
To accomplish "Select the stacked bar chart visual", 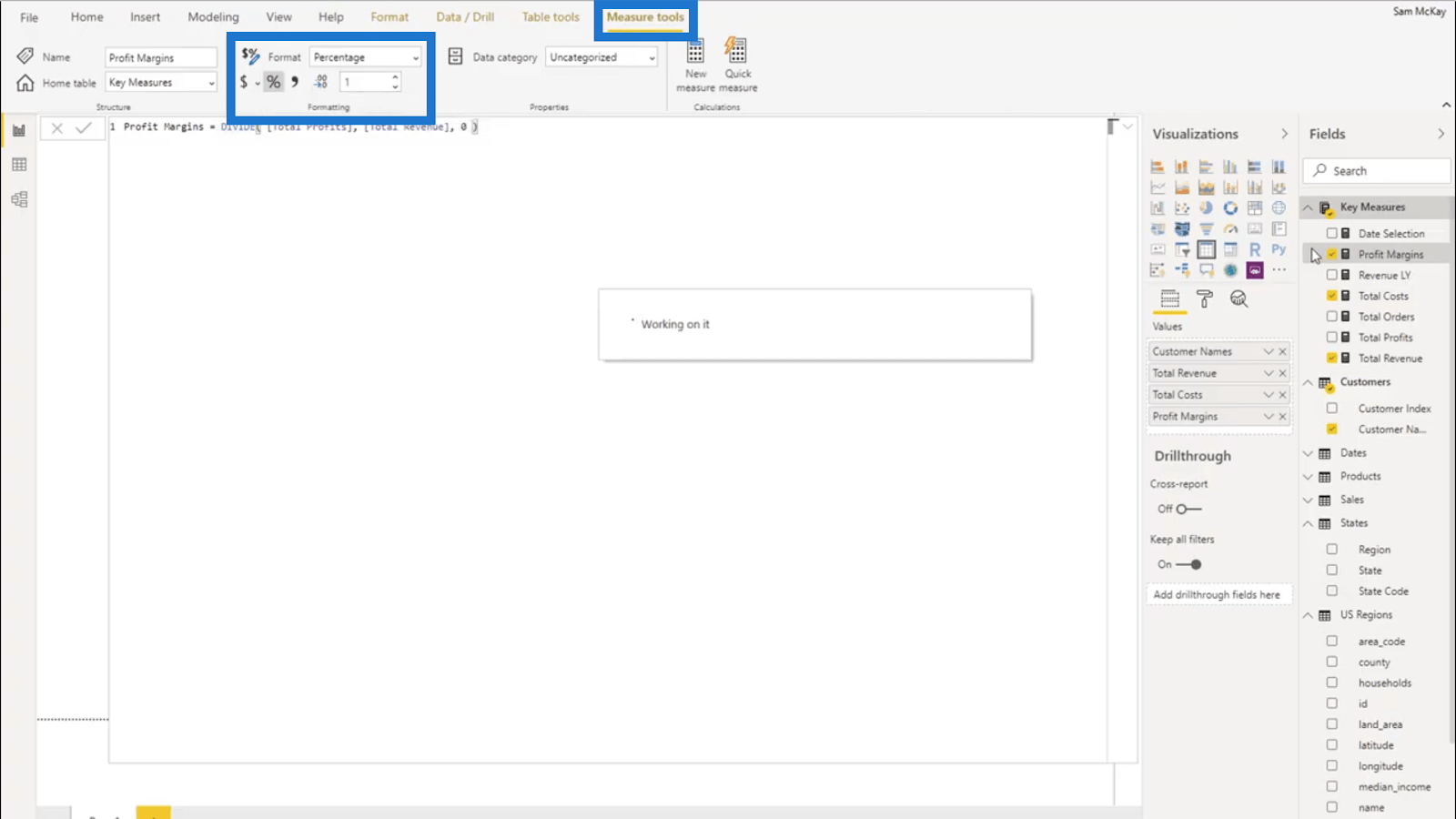I will (x=1158, y=167).
